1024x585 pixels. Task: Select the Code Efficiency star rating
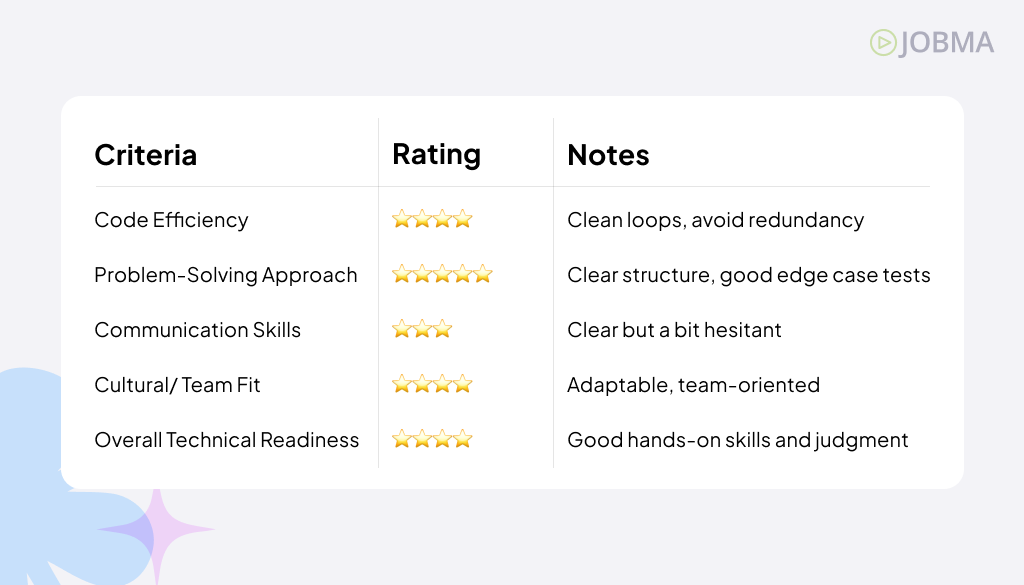point(432,219)
